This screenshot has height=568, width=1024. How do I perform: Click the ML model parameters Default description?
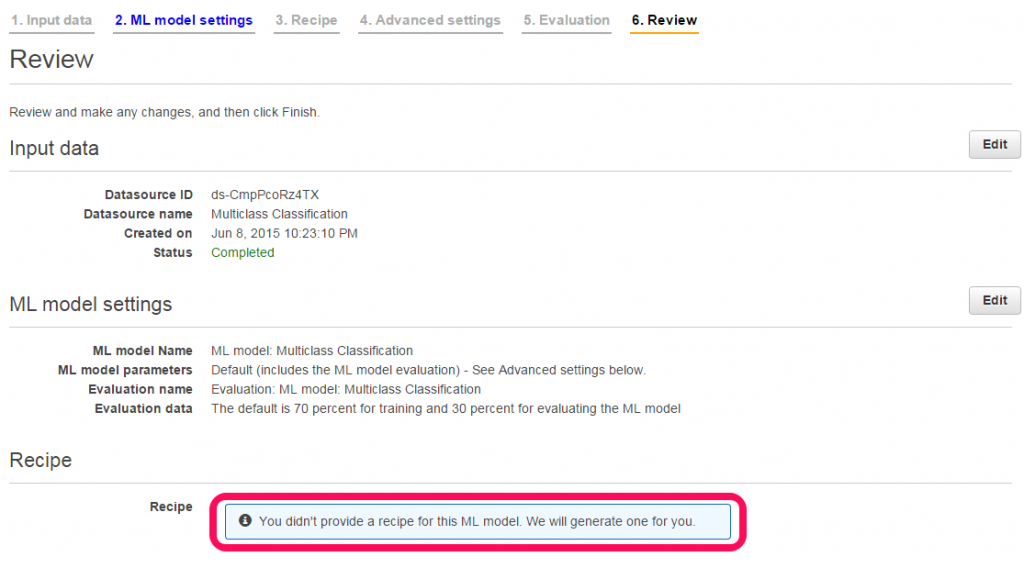(428, 370)
